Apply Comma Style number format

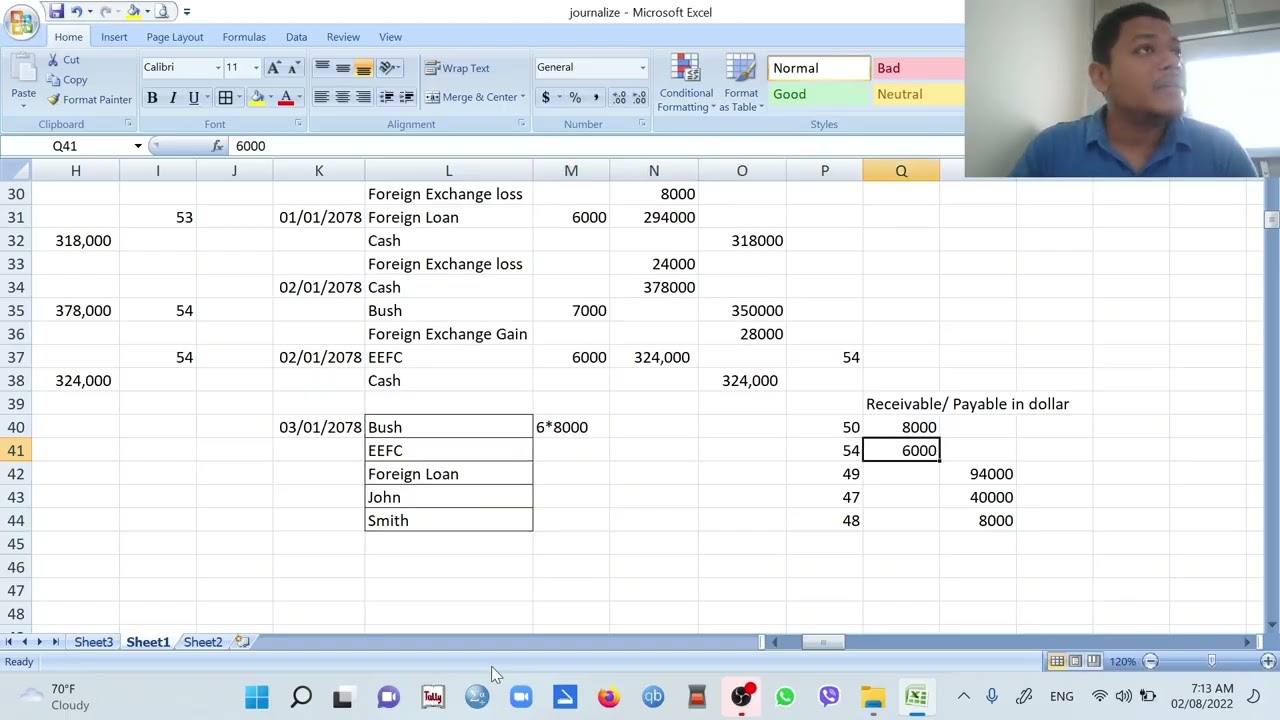pyautogui.click(x=596, y=98)
